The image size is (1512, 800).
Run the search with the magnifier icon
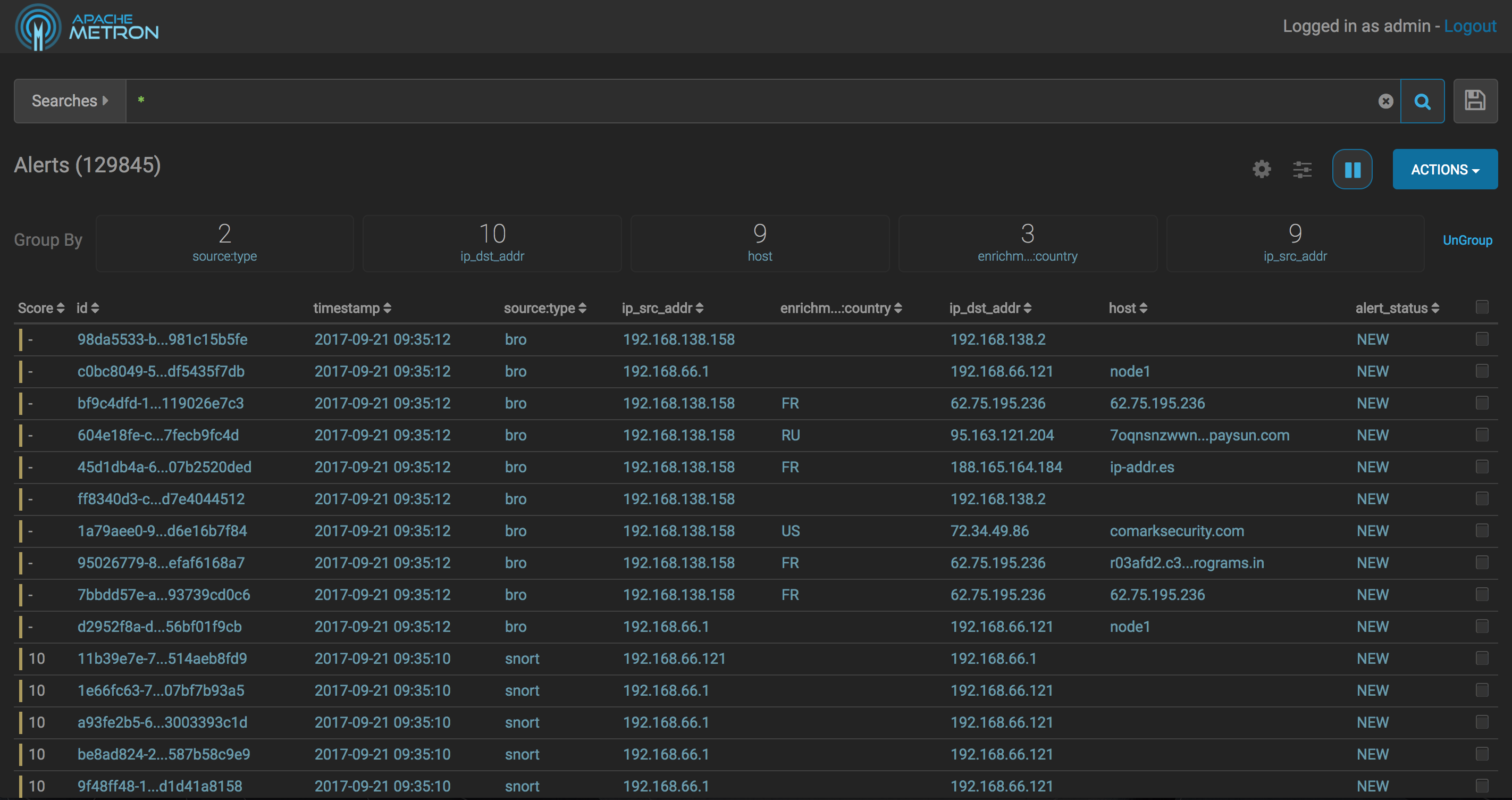[1422, 102]
